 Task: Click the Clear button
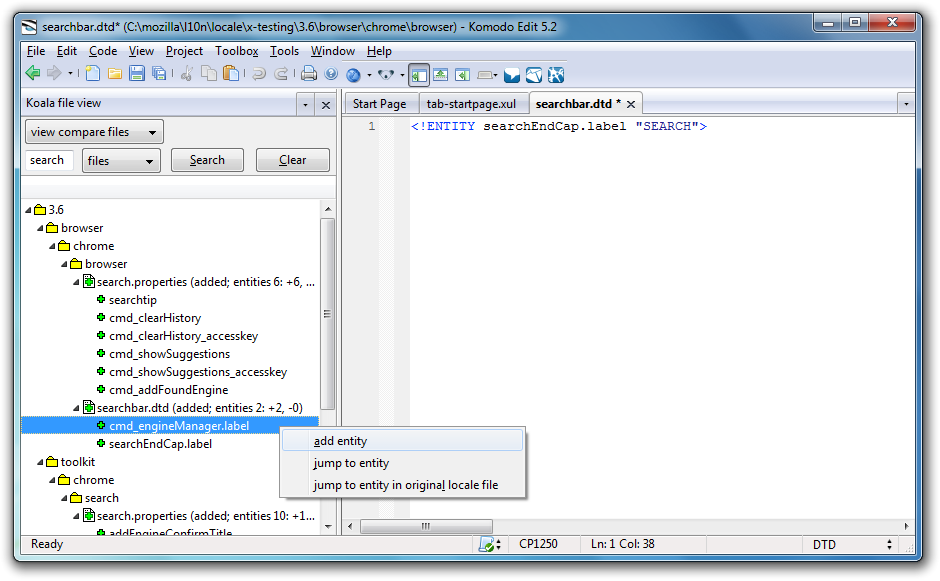point(293,160)
